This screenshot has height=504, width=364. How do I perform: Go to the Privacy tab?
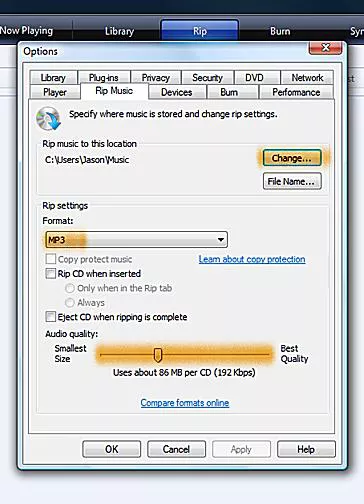pos(156,78)
